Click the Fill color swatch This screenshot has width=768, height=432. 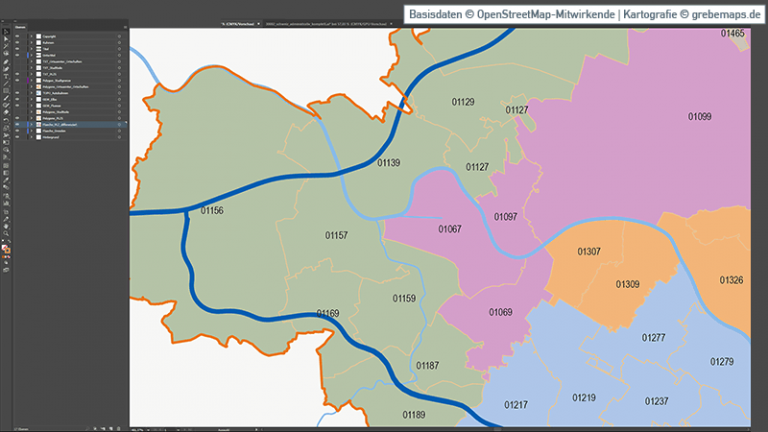(x=4, y=247)
